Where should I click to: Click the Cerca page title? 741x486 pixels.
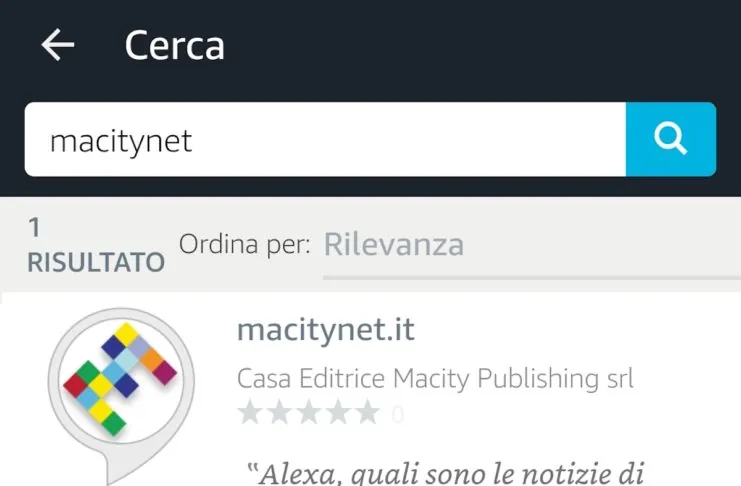coord(174,46)
